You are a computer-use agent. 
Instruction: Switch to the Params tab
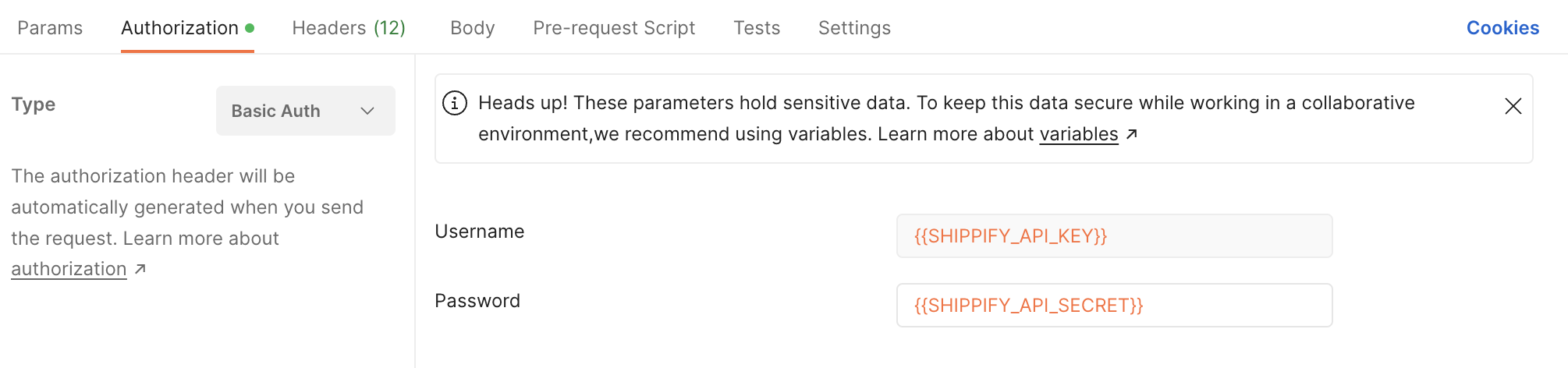click(50, 28)
